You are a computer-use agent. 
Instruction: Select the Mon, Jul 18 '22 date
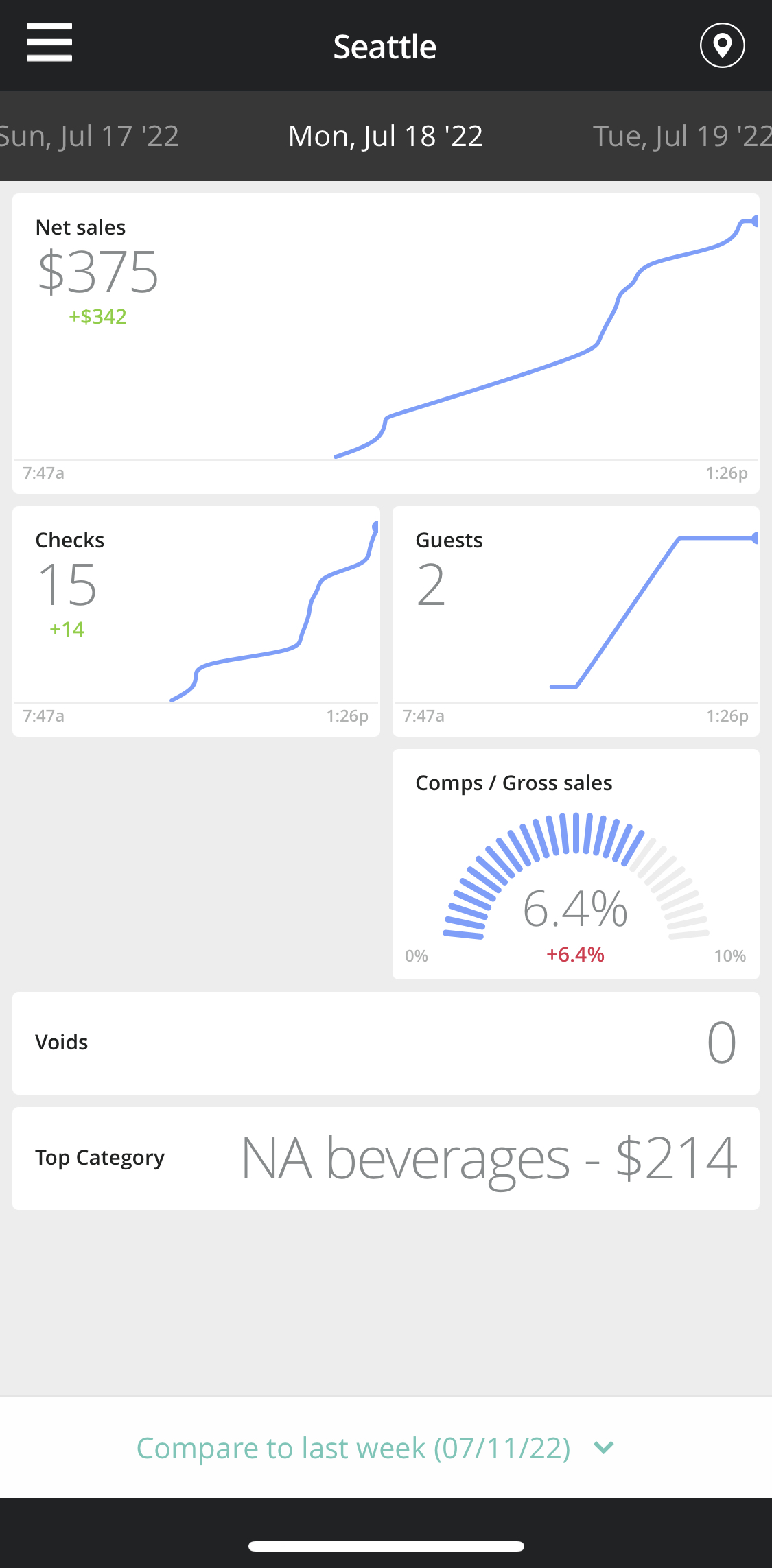(x=386, y=136)
